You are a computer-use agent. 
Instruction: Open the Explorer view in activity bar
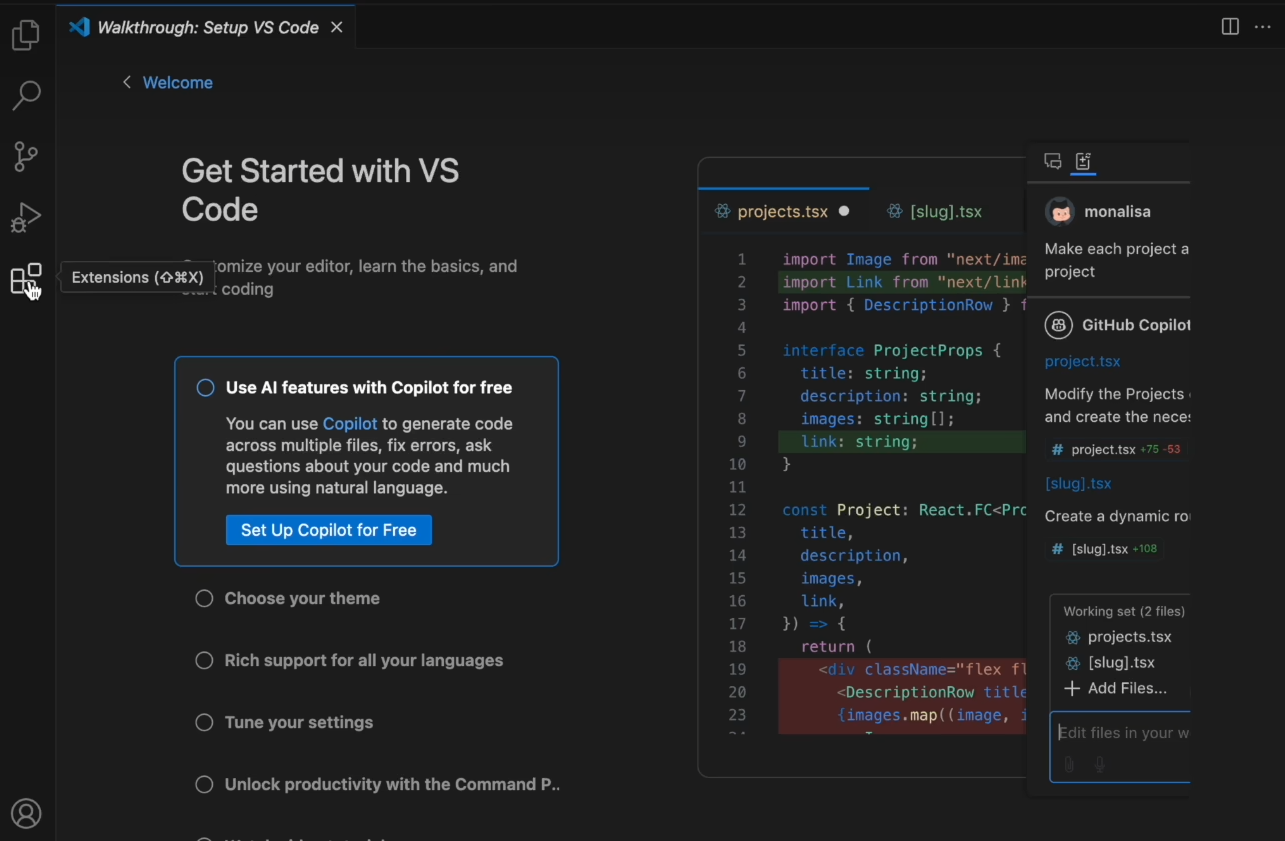[26, 36]
